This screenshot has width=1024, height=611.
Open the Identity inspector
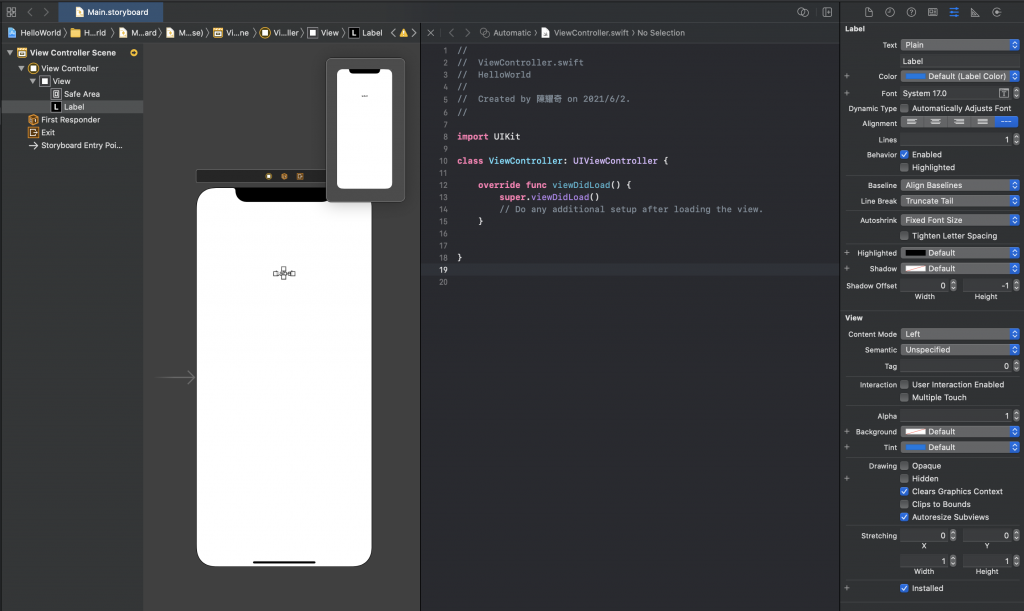(x=933, y=12)
